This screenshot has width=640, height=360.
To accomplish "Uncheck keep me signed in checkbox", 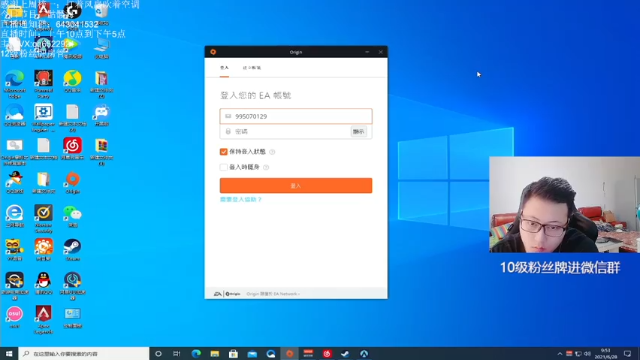I will pyautogui.click(x=223, y=152).
